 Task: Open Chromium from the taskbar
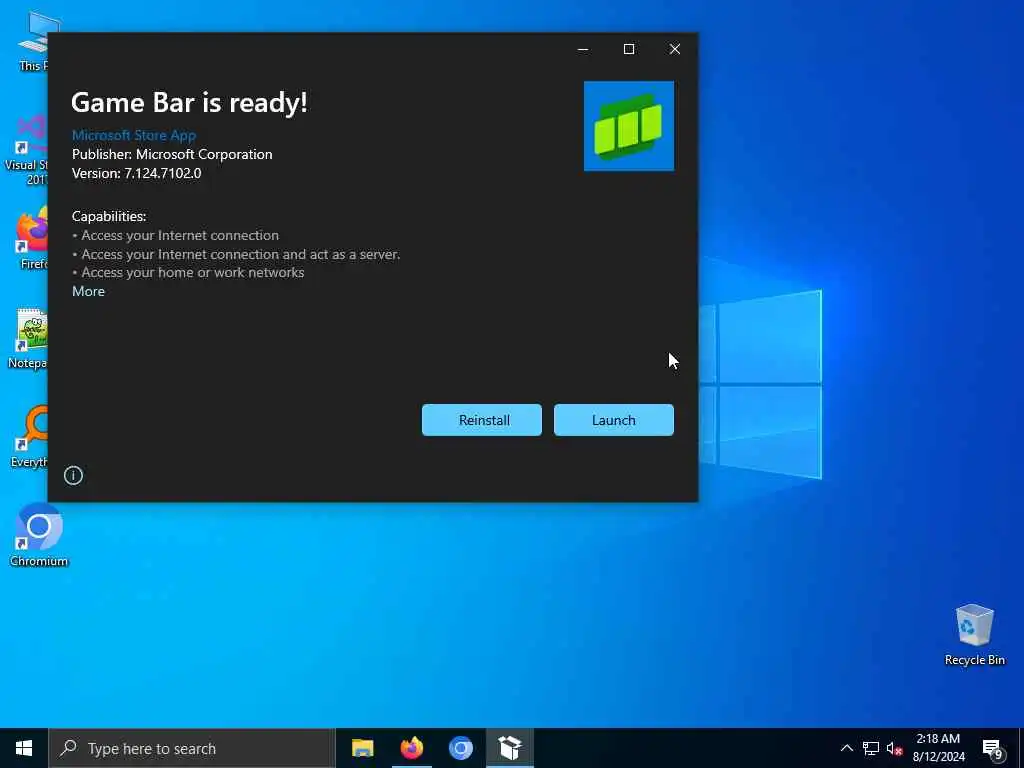click(x=460, y=748)
